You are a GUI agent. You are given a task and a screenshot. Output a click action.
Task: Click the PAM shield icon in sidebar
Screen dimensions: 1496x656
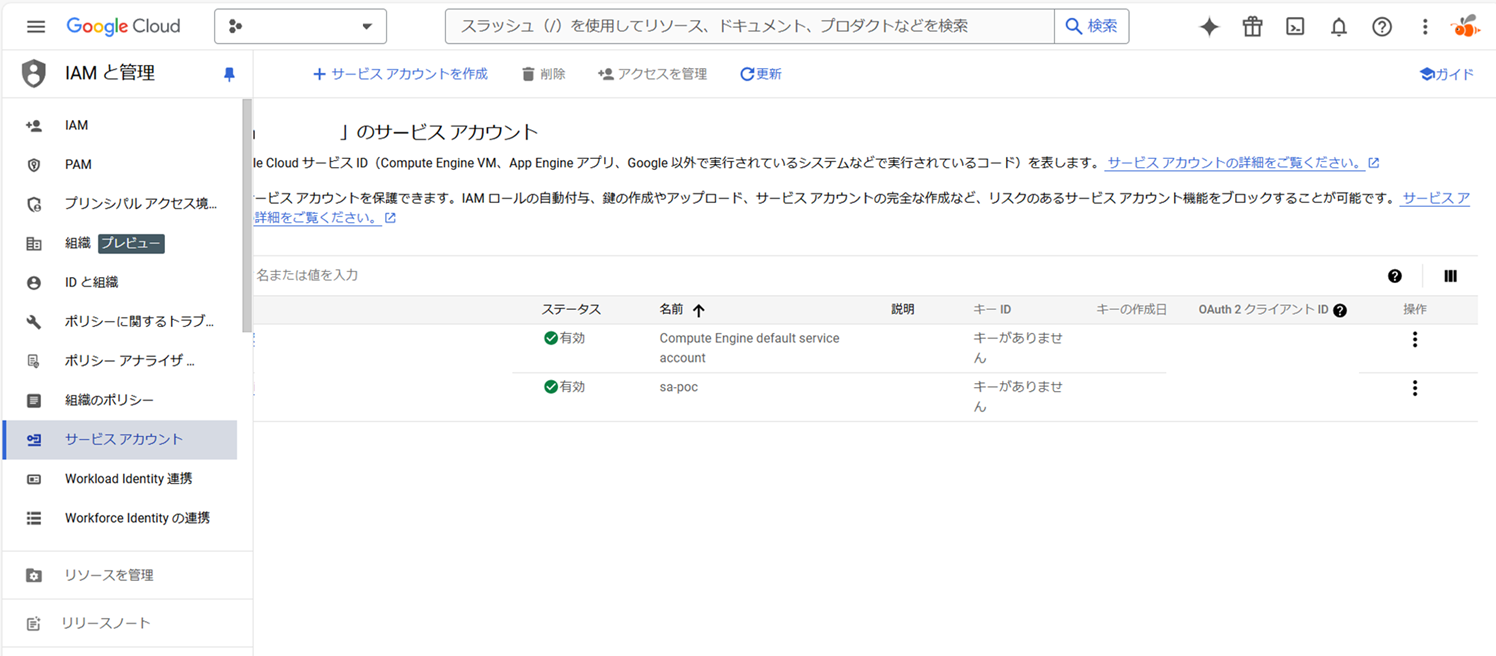(x=34, y=165)
